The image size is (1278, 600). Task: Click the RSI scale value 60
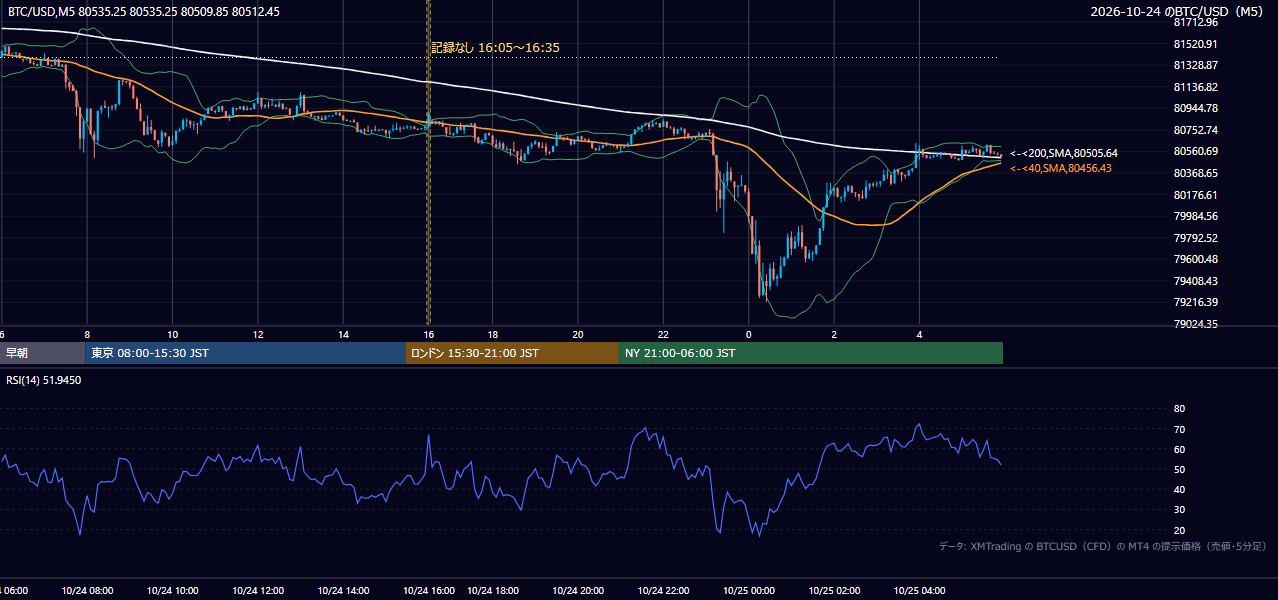tap(1179, 449)
